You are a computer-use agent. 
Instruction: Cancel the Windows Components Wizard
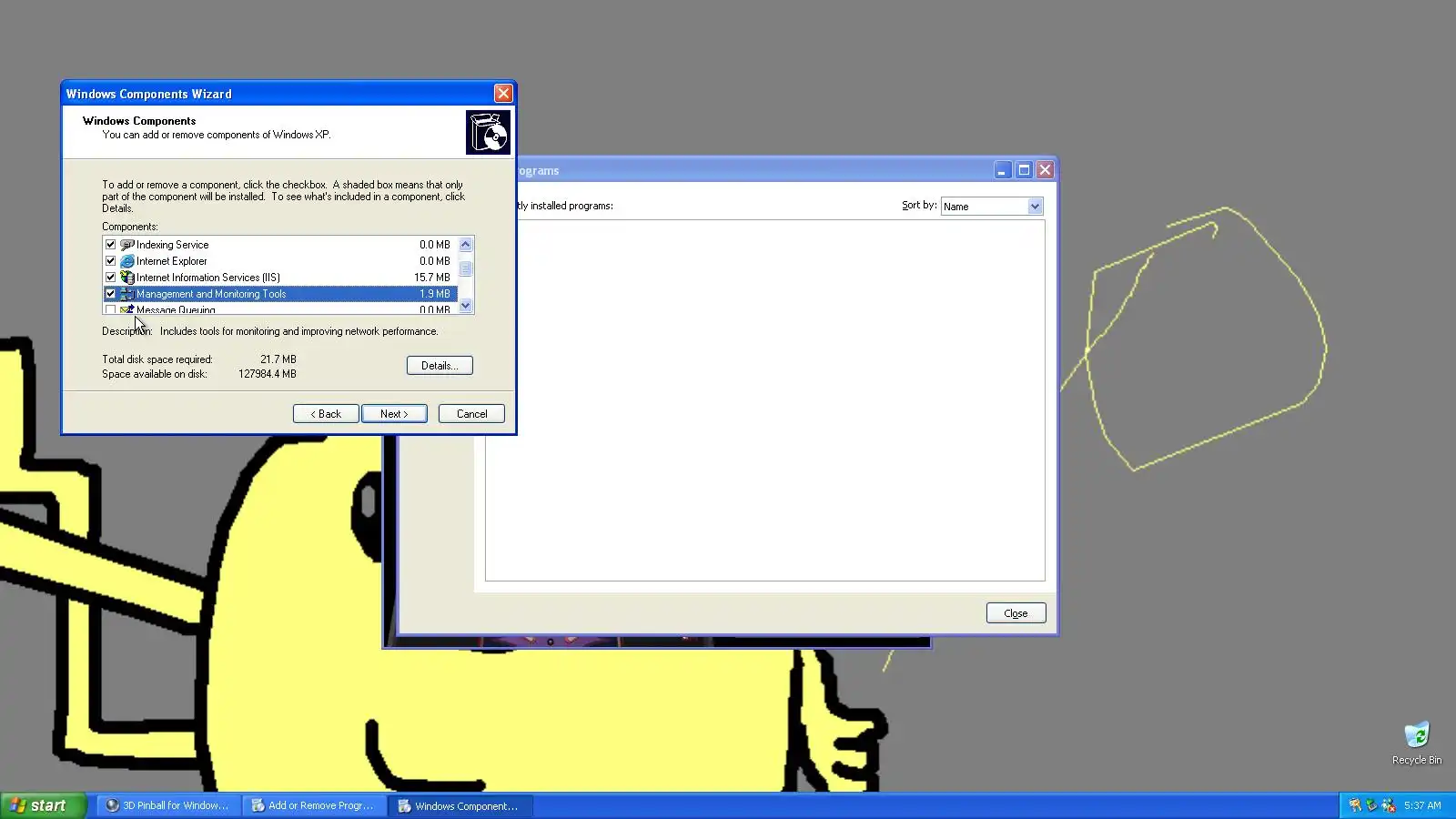pyautogui.click(x=471, y=414)
